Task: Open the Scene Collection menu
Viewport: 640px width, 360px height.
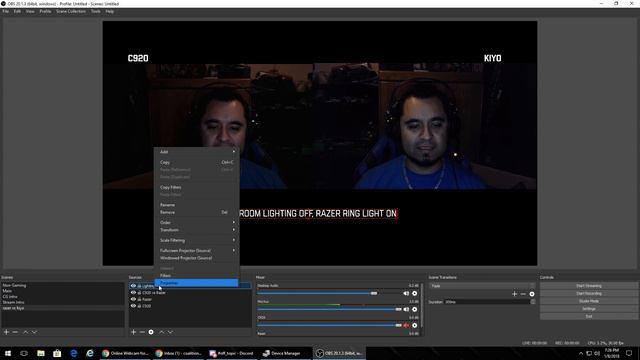Action: tap(71, 11)
